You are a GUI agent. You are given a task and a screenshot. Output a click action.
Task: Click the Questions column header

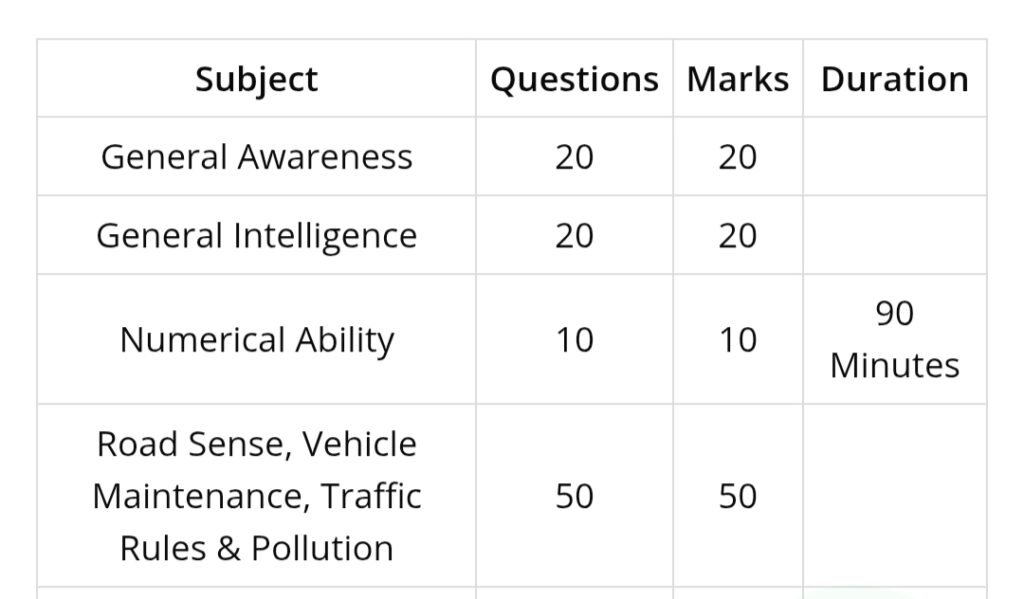tap(574, 79)
